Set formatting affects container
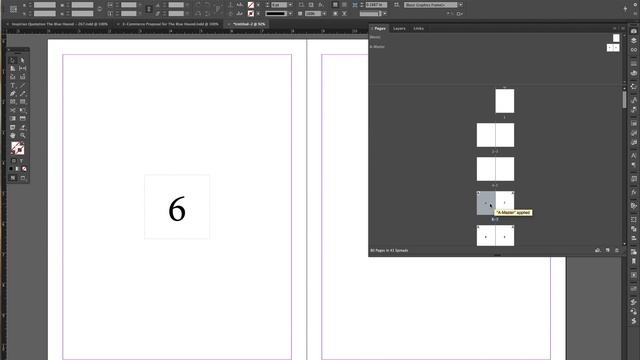Screen dimensions: 640x360 click(13, 161)
